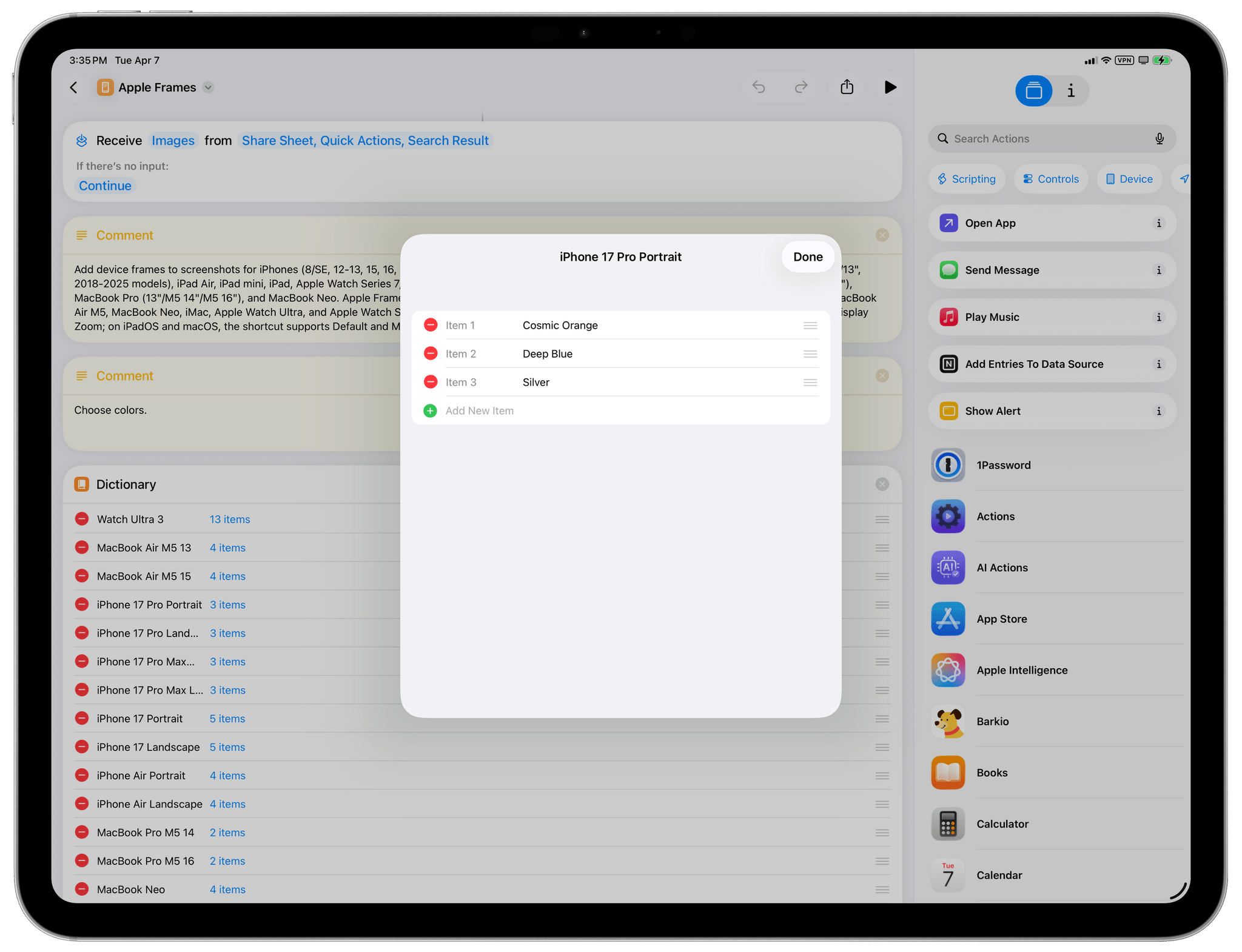
Task: Go back with the left chevron
Action: point(74,87)
